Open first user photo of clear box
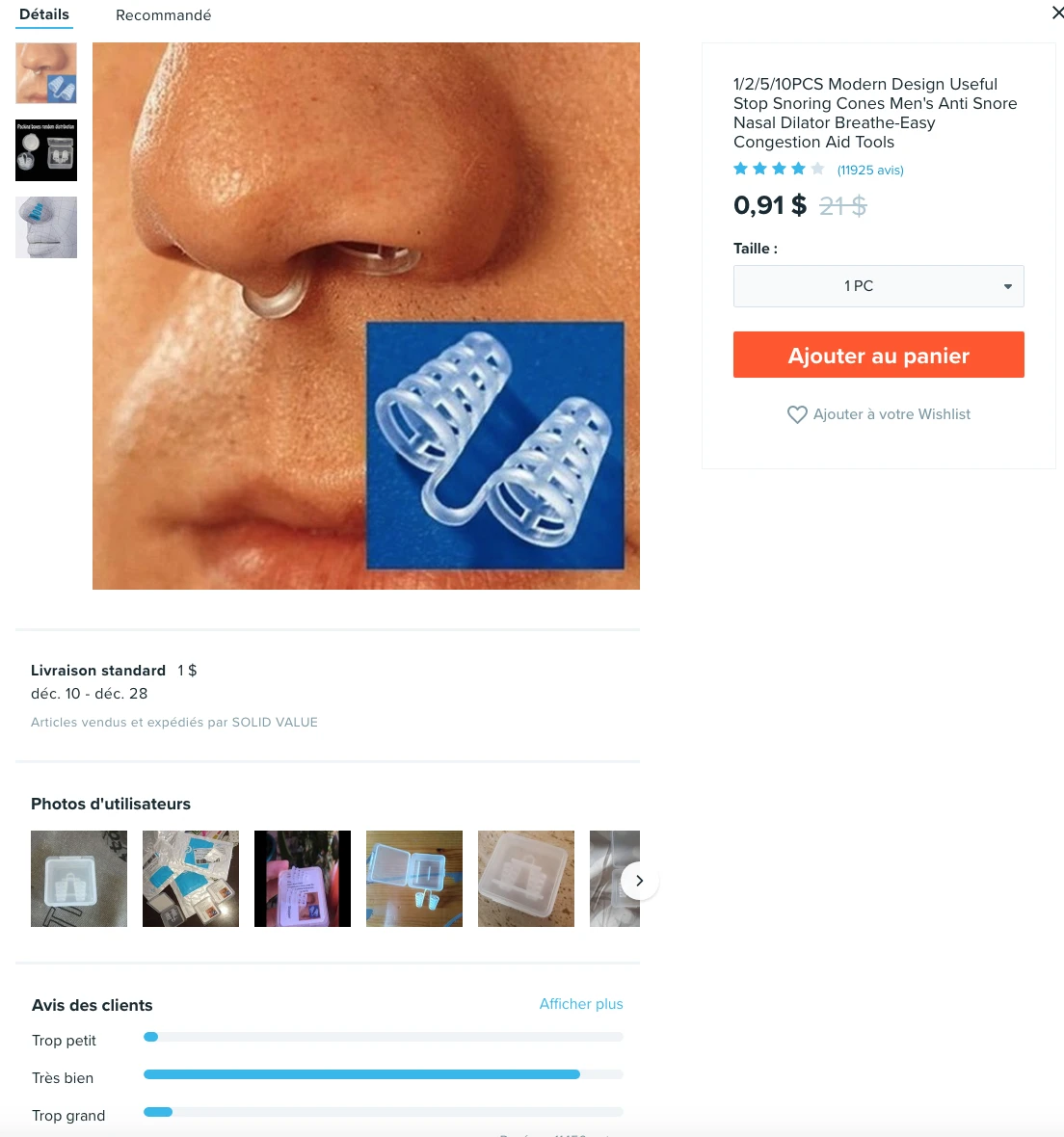The image size is (1064, 1137). (x=79, y=879)
